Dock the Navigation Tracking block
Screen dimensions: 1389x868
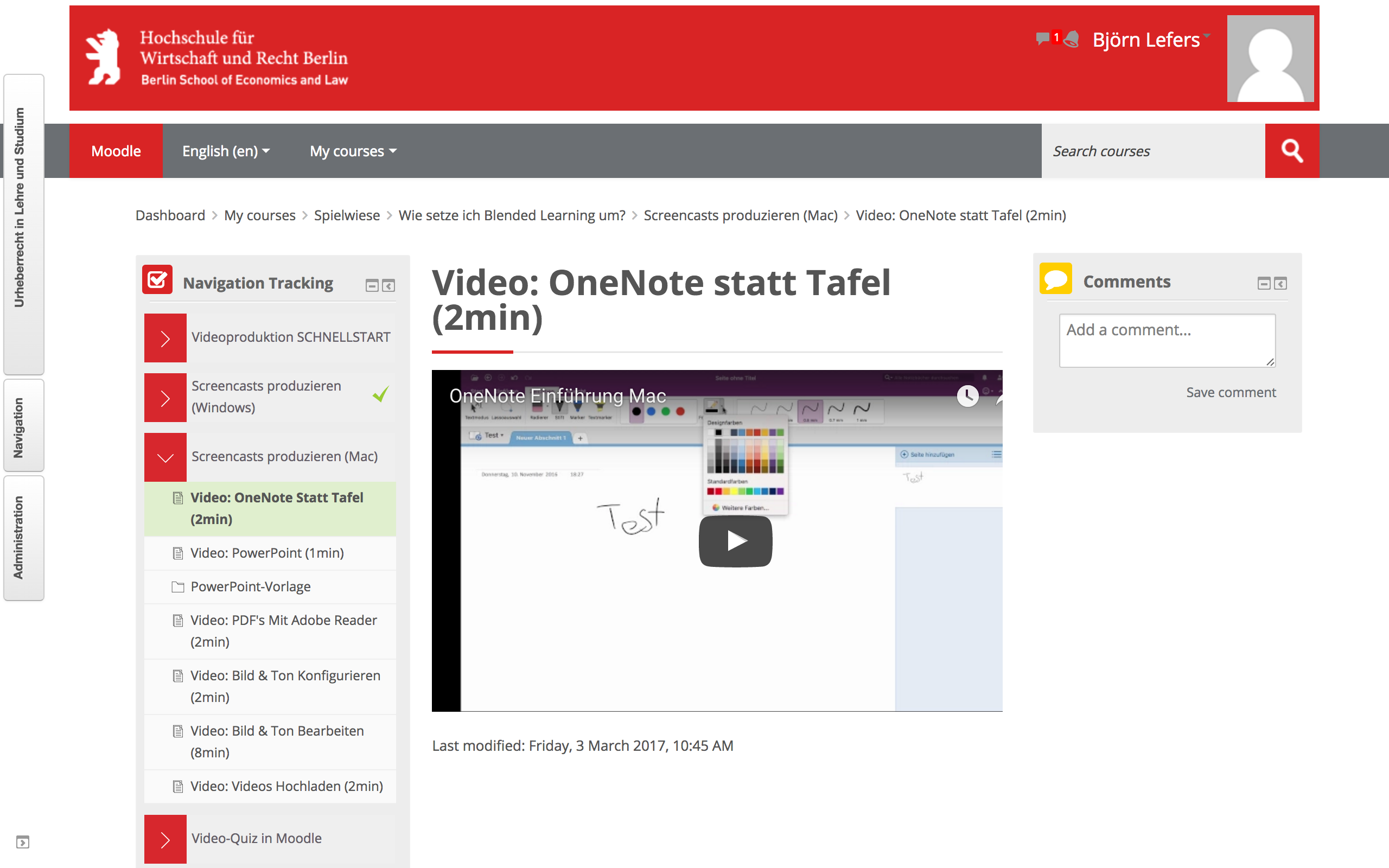point(388,285)
